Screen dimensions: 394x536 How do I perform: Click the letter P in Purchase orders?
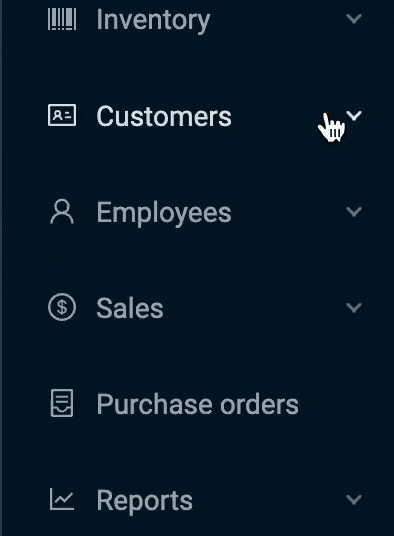[105, 404]
